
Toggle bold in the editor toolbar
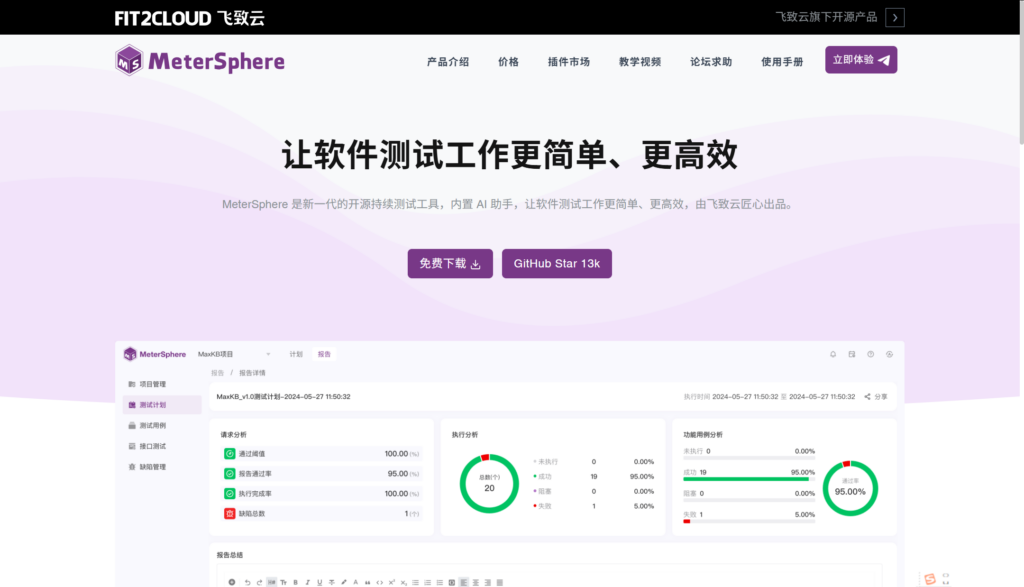click(x=295, y=582)
